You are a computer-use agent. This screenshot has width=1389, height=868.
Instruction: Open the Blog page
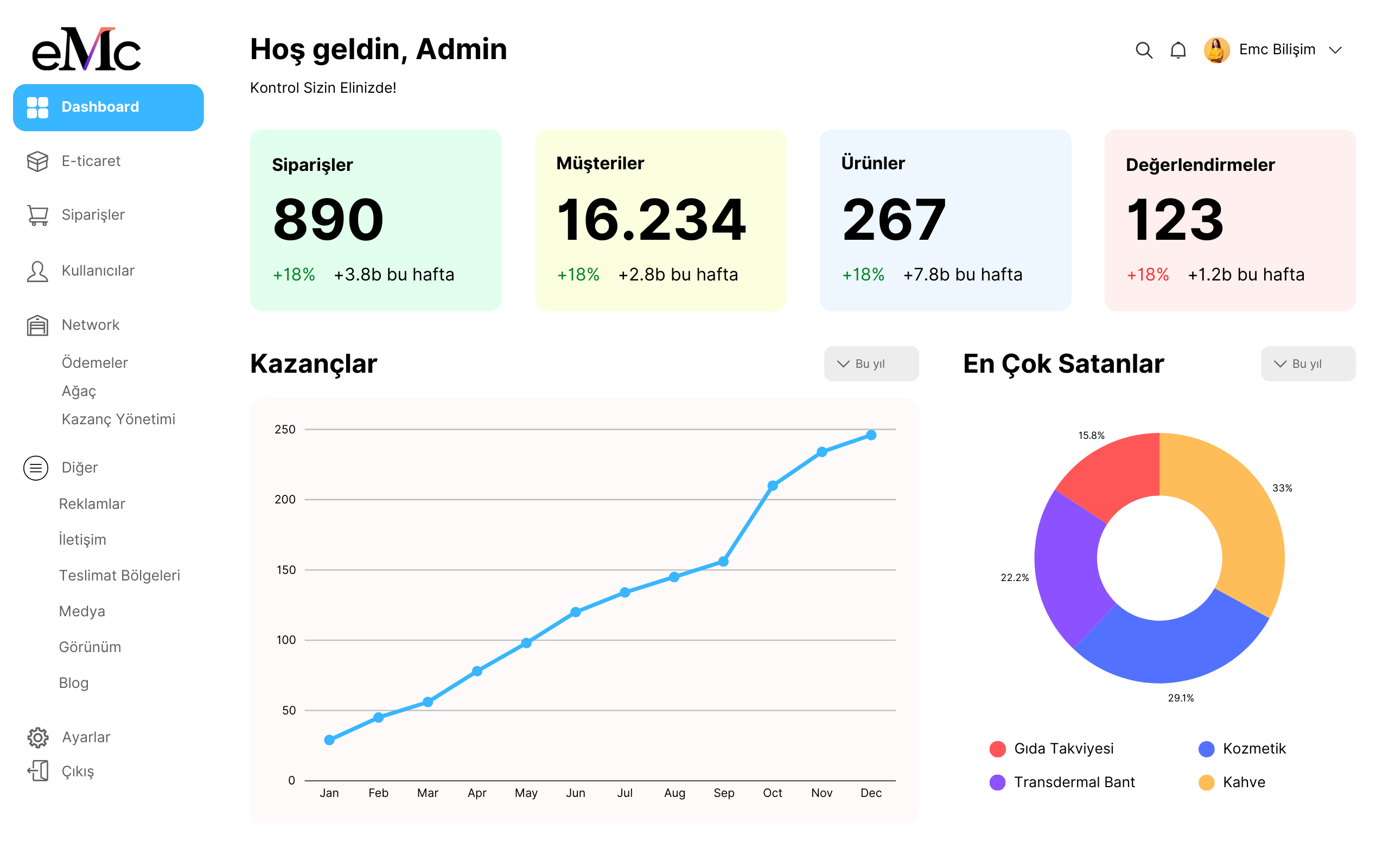pyautogui.click(x=74, y=683)
